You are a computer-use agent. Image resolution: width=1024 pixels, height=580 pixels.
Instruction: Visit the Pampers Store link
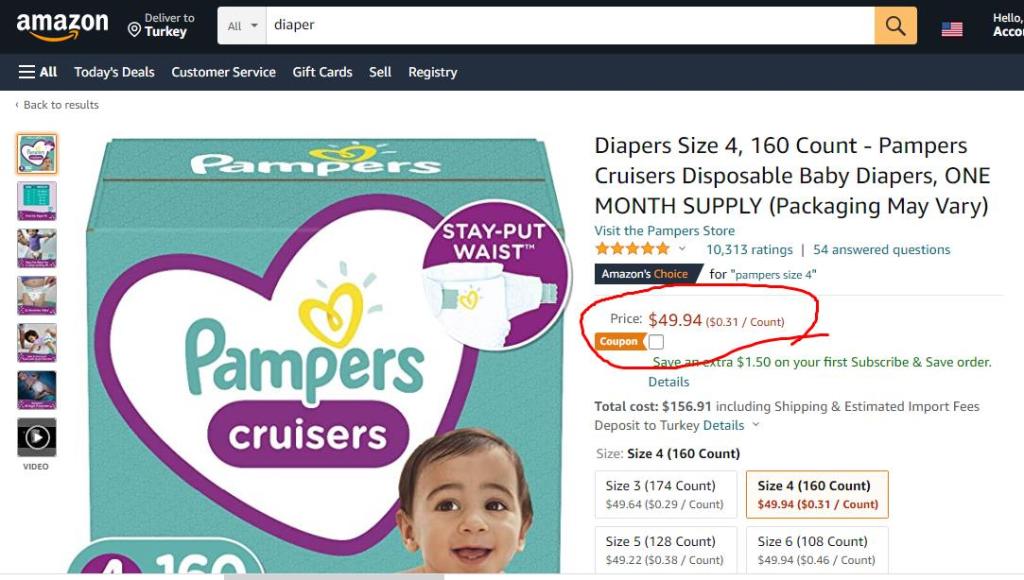(x=664, y=231)
